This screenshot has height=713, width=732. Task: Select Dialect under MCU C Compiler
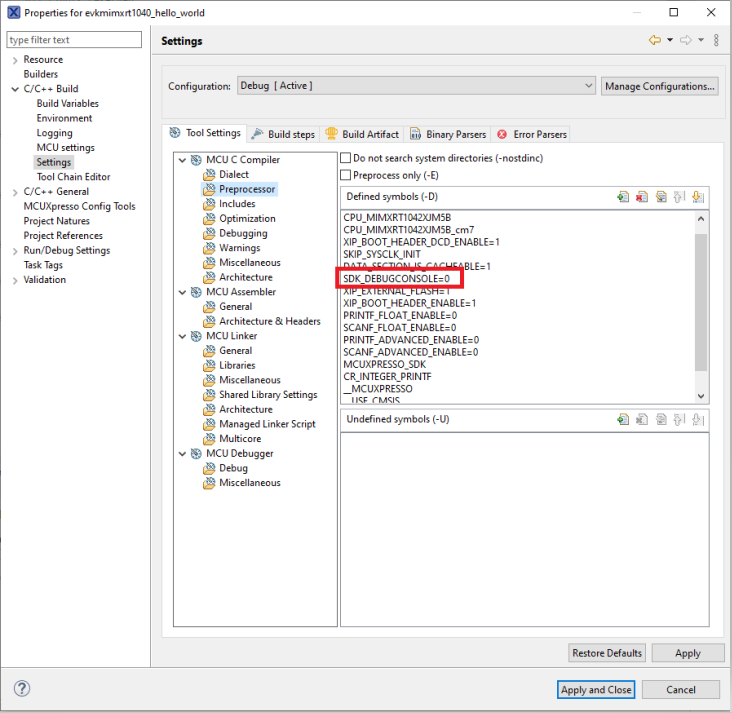(234, 174)
